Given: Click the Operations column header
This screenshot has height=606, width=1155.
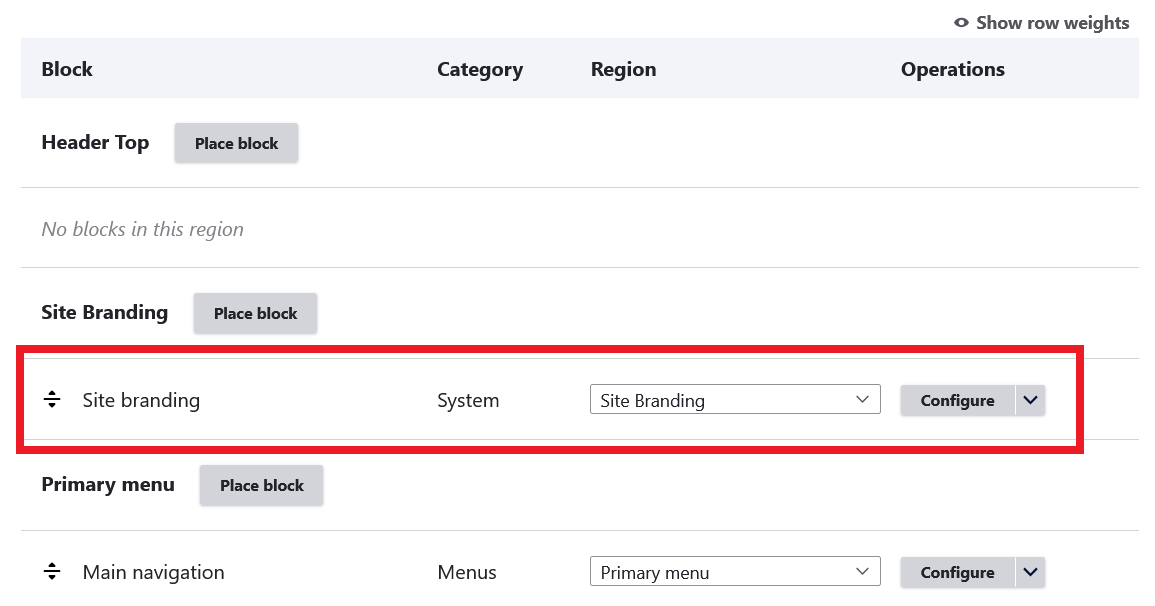Looking at the screenshot, I should [x=952, y=69].
